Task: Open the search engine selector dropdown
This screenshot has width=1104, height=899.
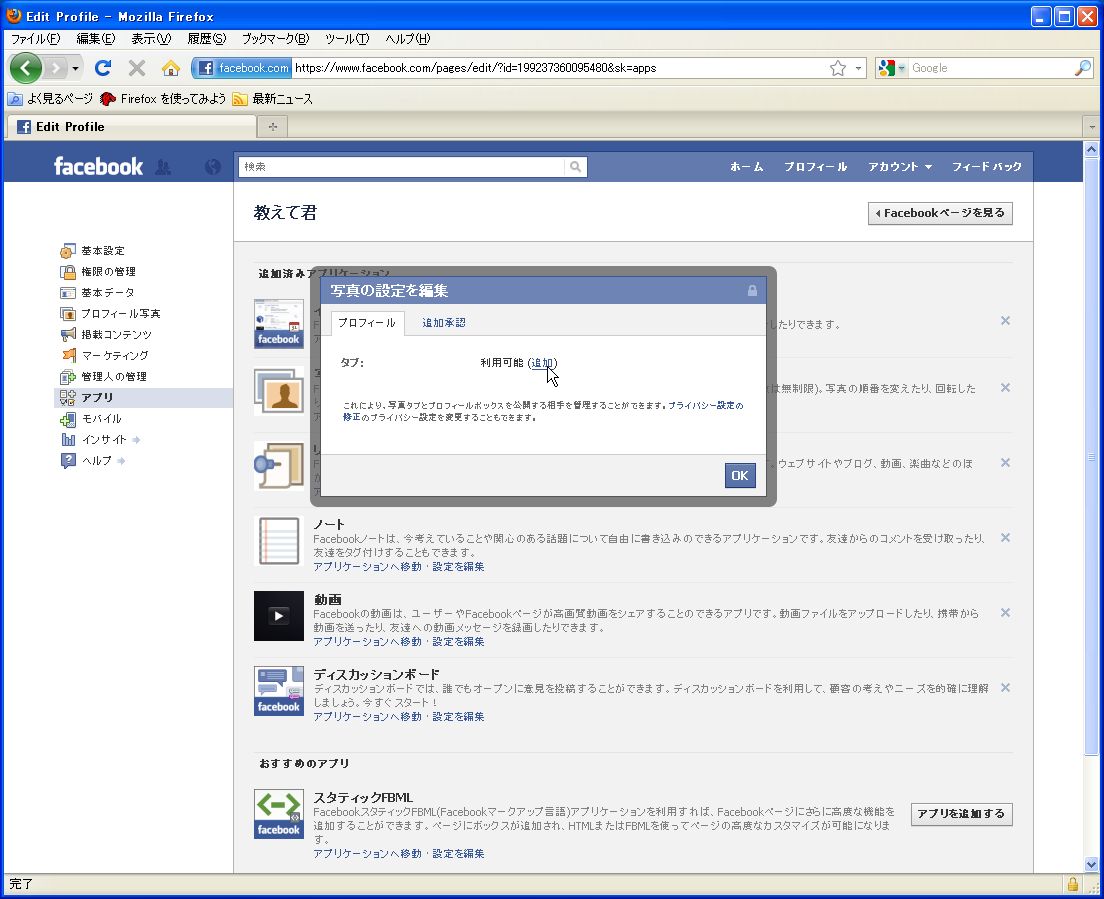Action: pyautogui.click(x=891, y=68)
